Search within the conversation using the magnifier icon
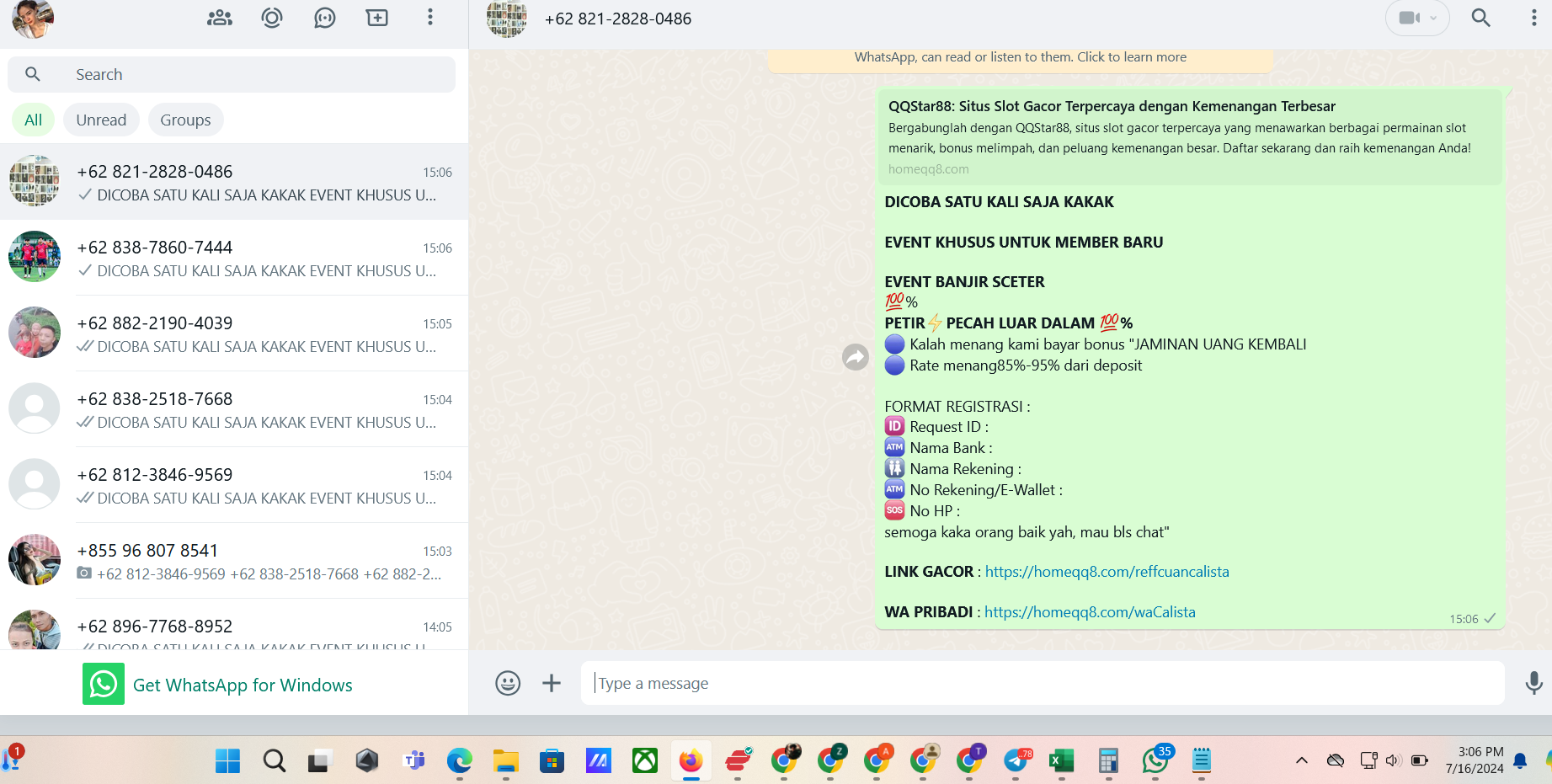The width and height of the screenshot is (1552, 784). (x=1480, y=18)
